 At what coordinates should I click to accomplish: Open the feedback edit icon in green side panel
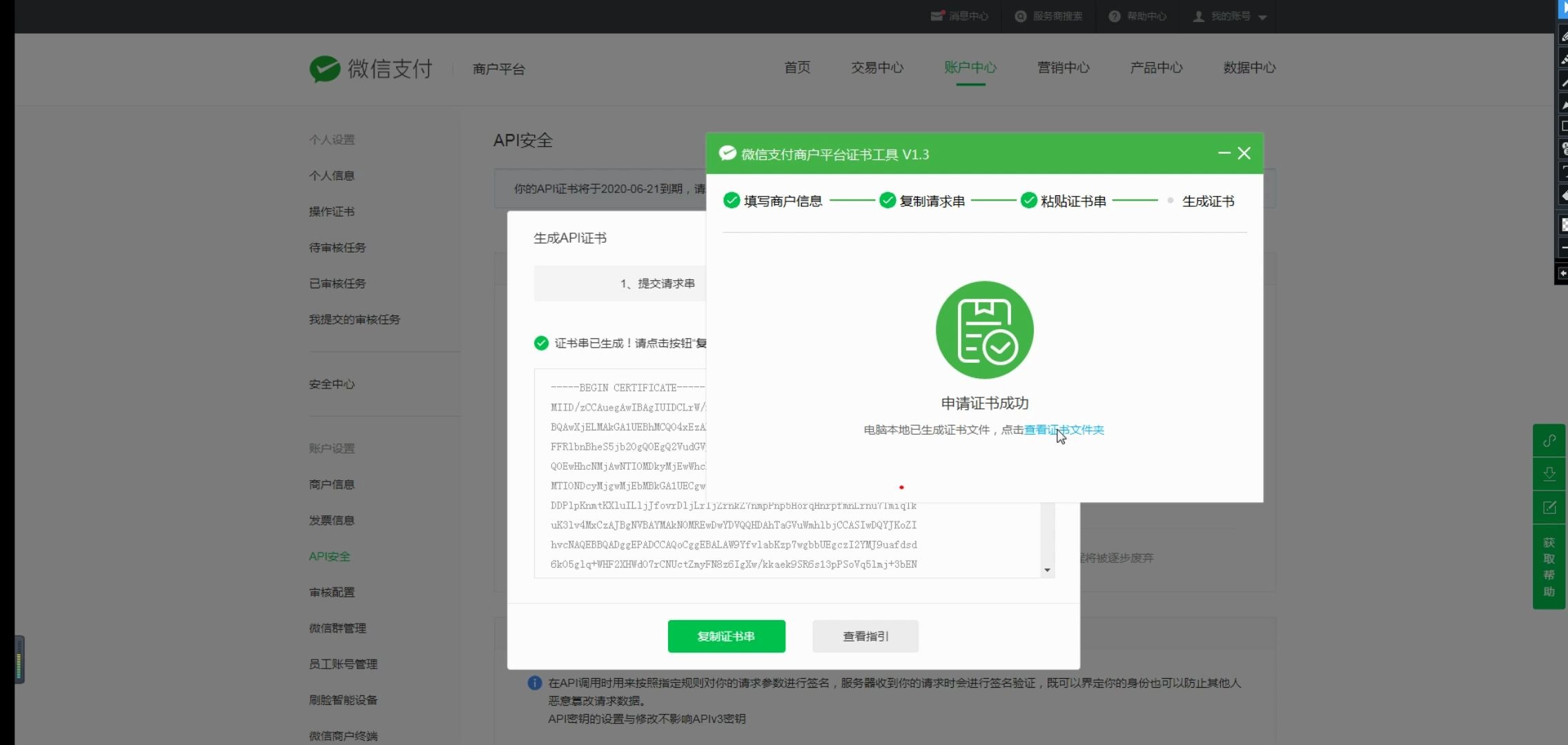[1550, 507]
